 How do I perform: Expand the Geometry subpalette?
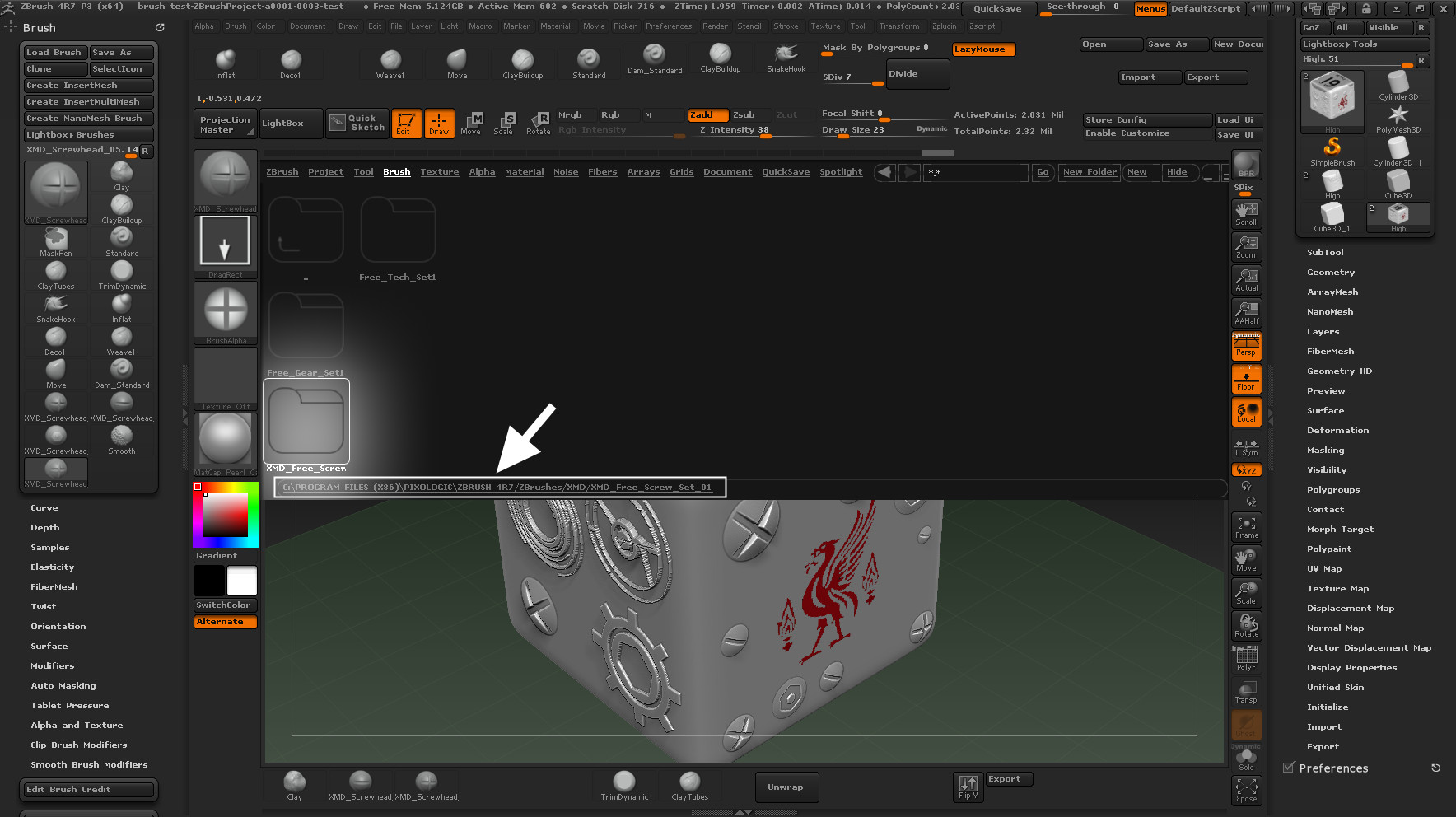(x=1330, y=273)
